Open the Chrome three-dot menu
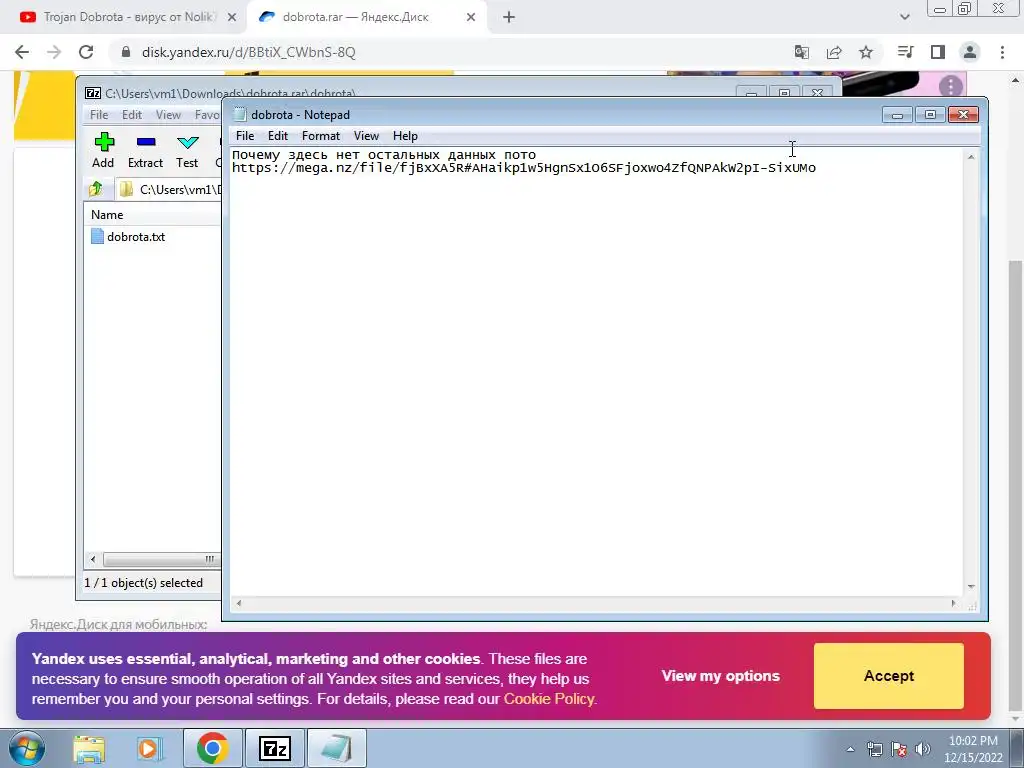This screenshot has height=768, width=1024. coord(1002,52)
